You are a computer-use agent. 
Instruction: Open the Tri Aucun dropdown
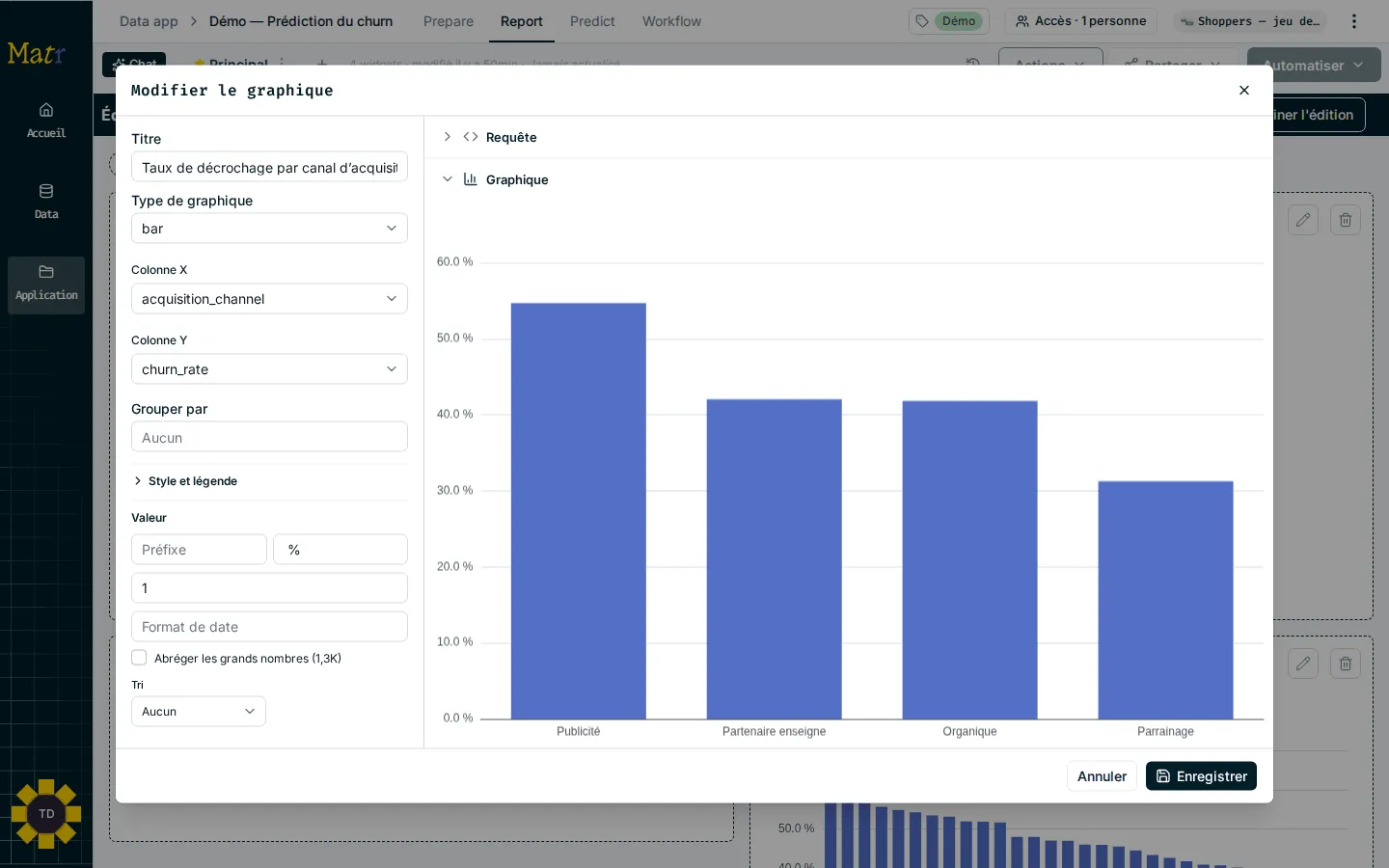coord(199,712)
